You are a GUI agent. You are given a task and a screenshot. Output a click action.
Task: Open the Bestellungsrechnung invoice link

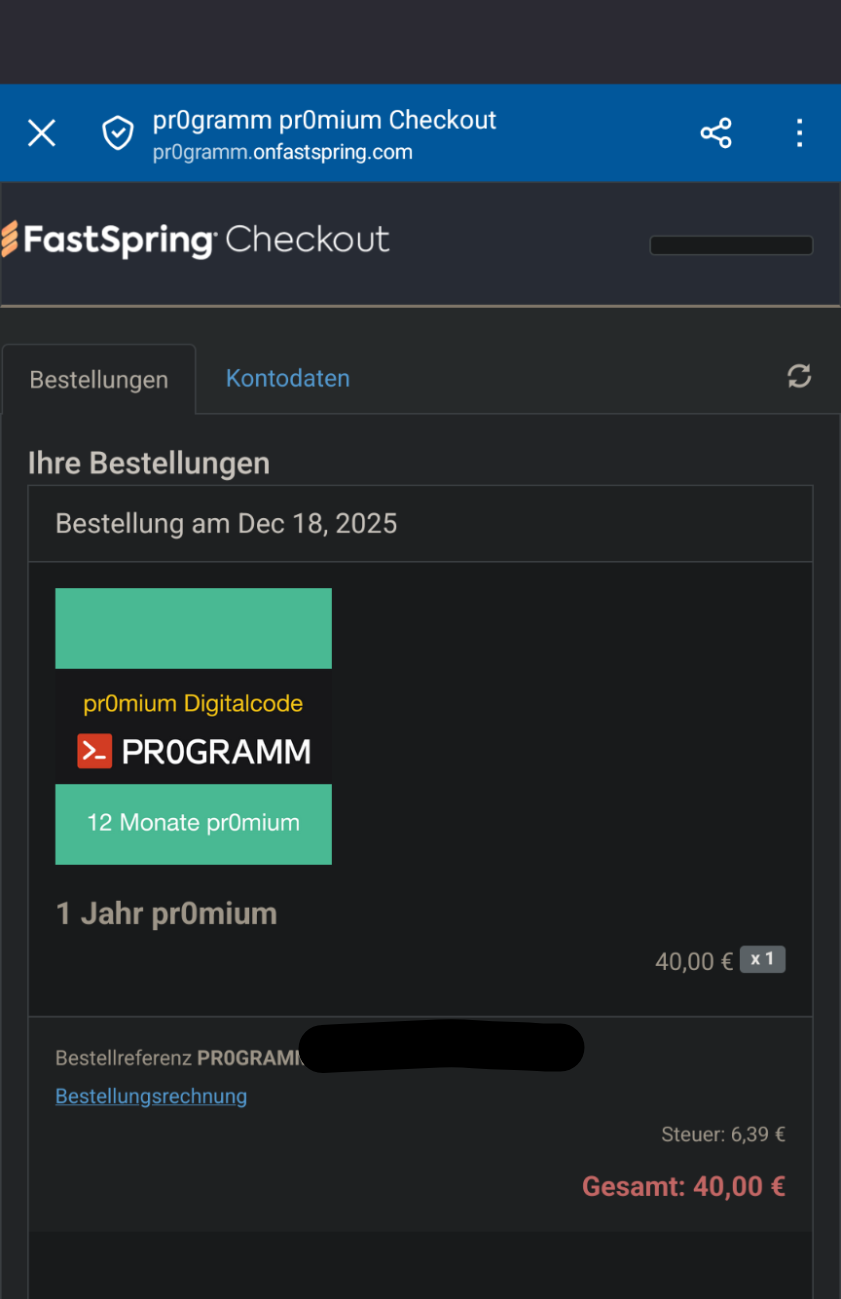[151, 1096]
